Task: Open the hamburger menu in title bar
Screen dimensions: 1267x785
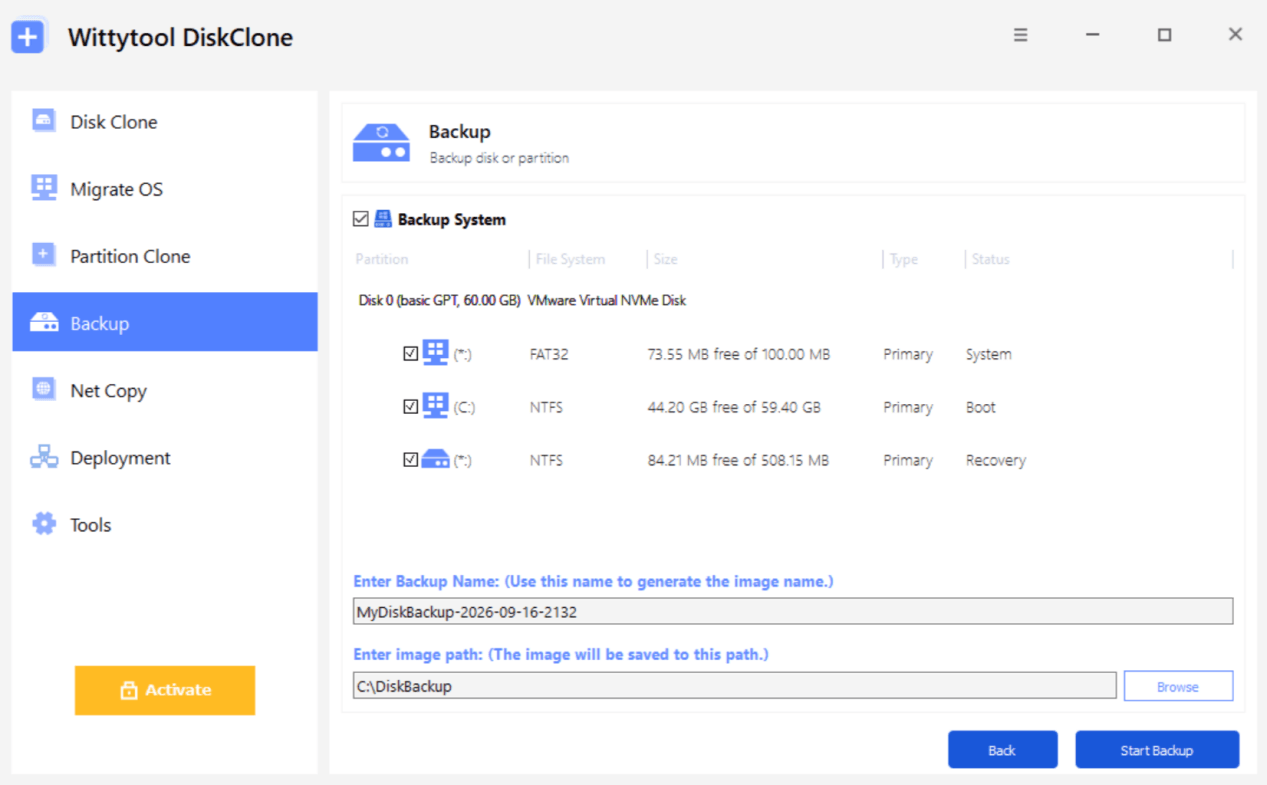Action: coord(1020,35)
